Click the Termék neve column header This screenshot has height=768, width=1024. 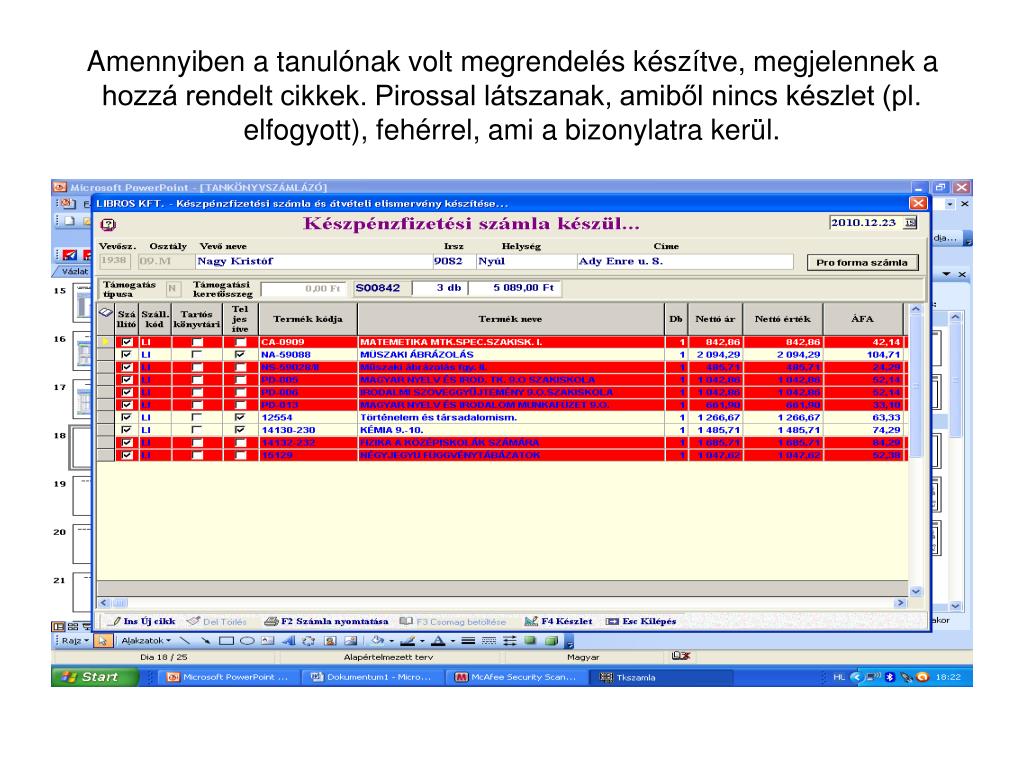point(510,319)
